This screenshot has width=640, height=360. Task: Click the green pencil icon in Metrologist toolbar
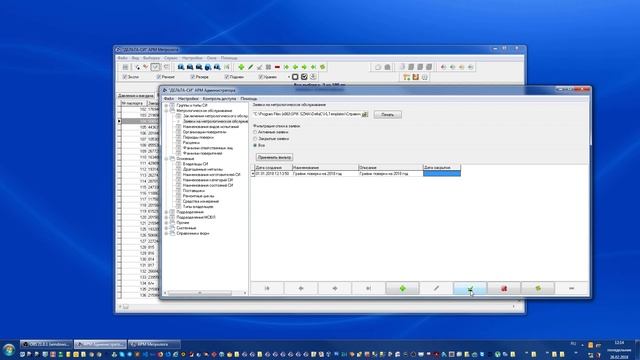tap(250, 67)
